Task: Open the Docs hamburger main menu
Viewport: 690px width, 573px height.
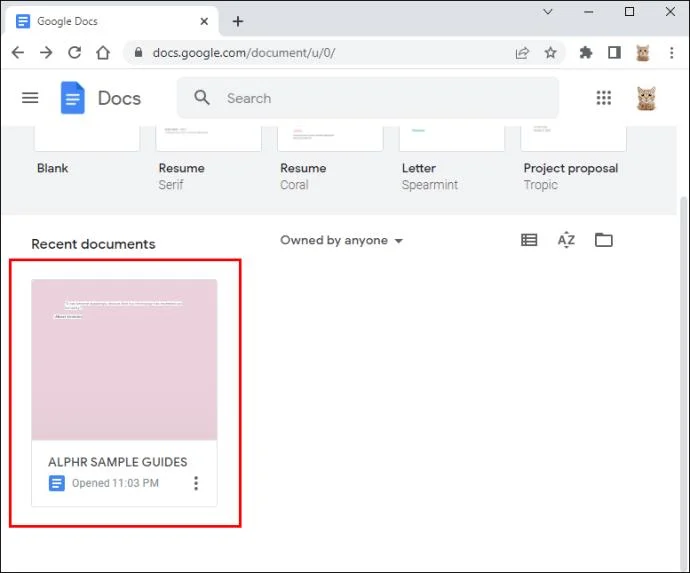Action: click(x=30, y=98)
